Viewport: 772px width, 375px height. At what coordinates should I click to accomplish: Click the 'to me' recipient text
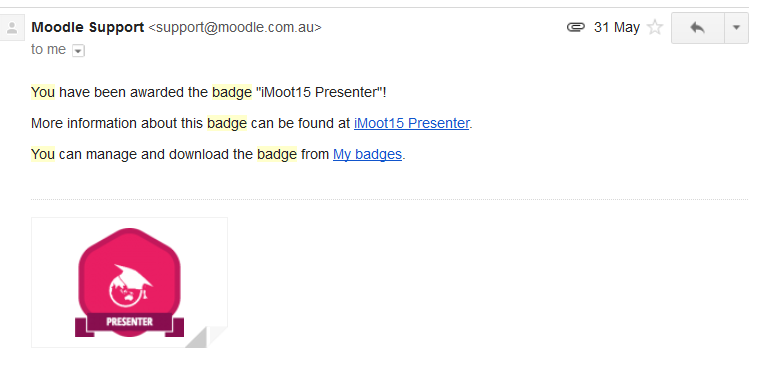coord(48,50)
